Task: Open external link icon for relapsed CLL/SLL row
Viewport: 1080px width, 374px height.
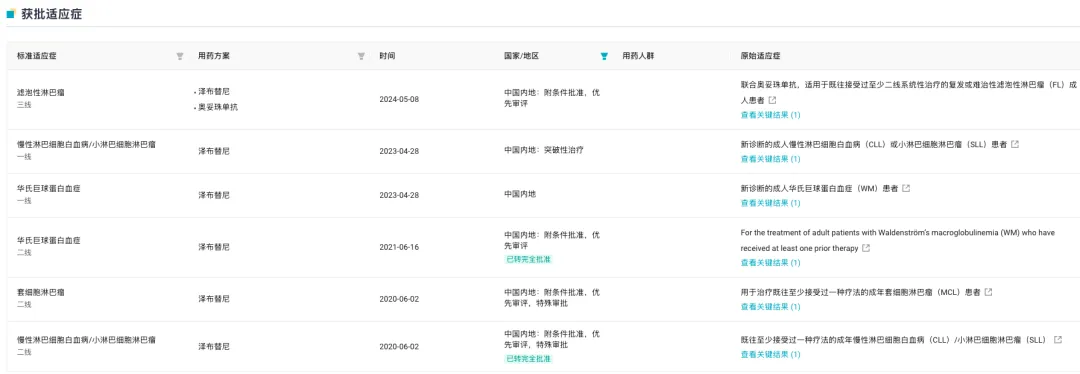Action: tap(1057, 340)
